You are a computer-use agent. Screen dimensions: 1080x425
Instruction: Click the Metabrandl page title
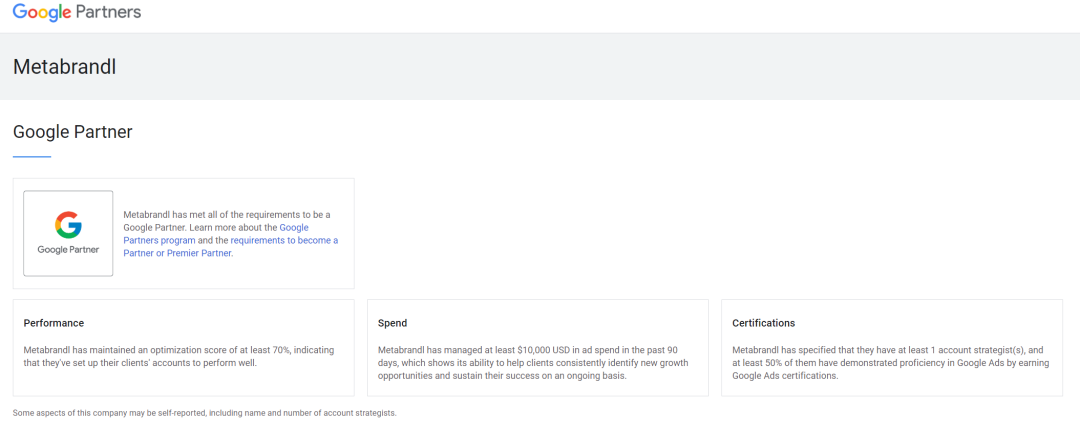(65, 67)
